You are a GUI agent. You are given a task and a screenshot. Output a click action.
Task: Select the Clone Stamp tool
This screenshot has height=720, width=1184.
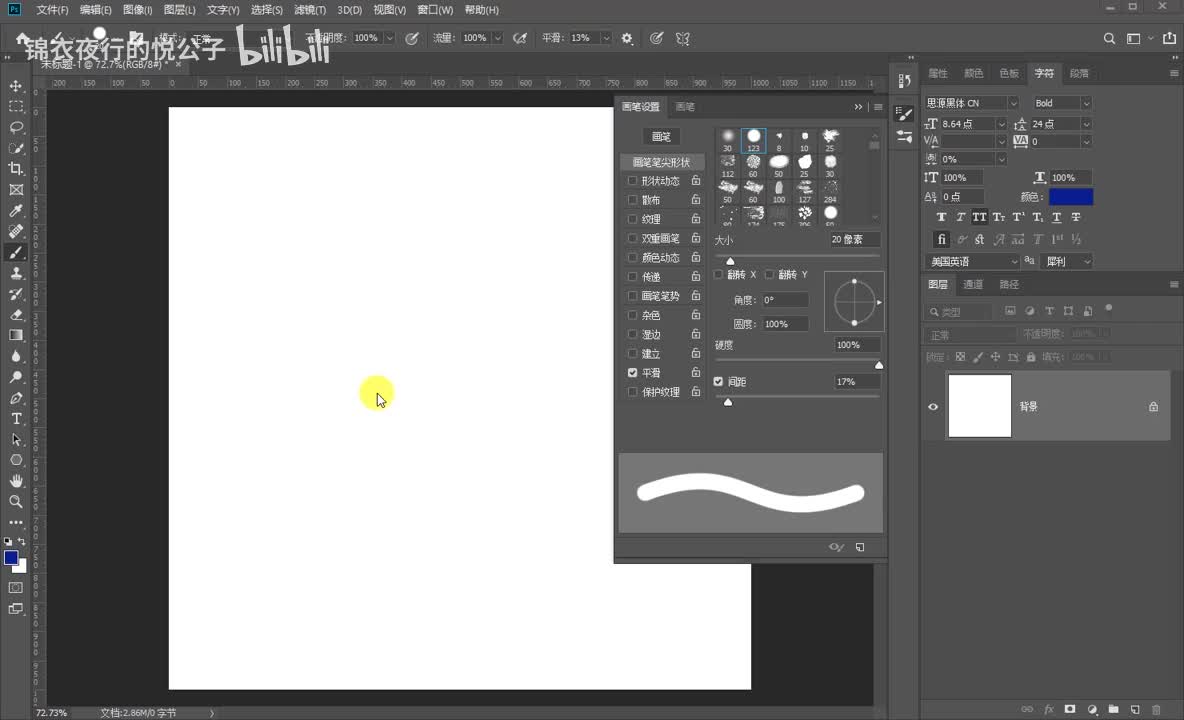click(16, 273)
